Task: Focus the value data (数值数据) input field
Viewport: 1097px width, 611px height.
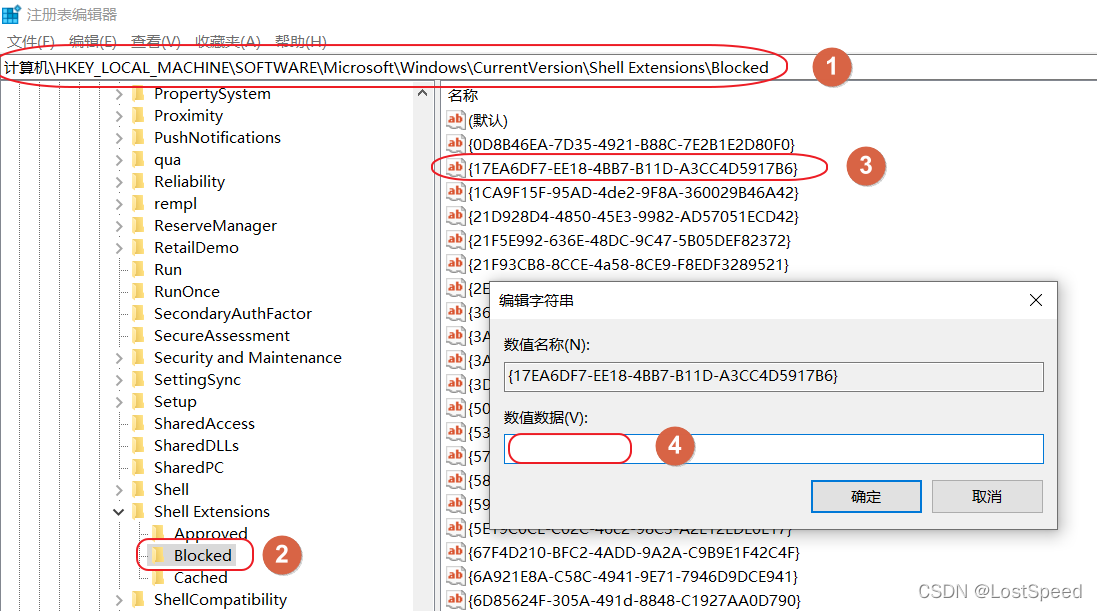Action: [773, 449]
